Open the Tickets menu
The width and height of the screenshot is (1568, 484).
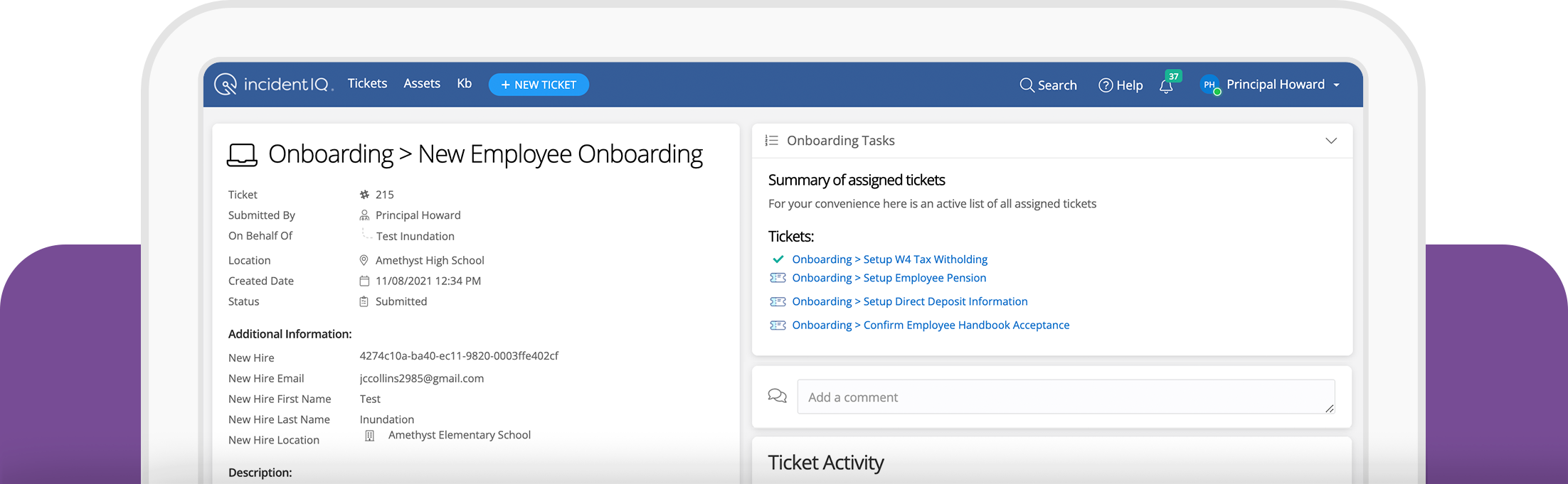pos(367,83)
